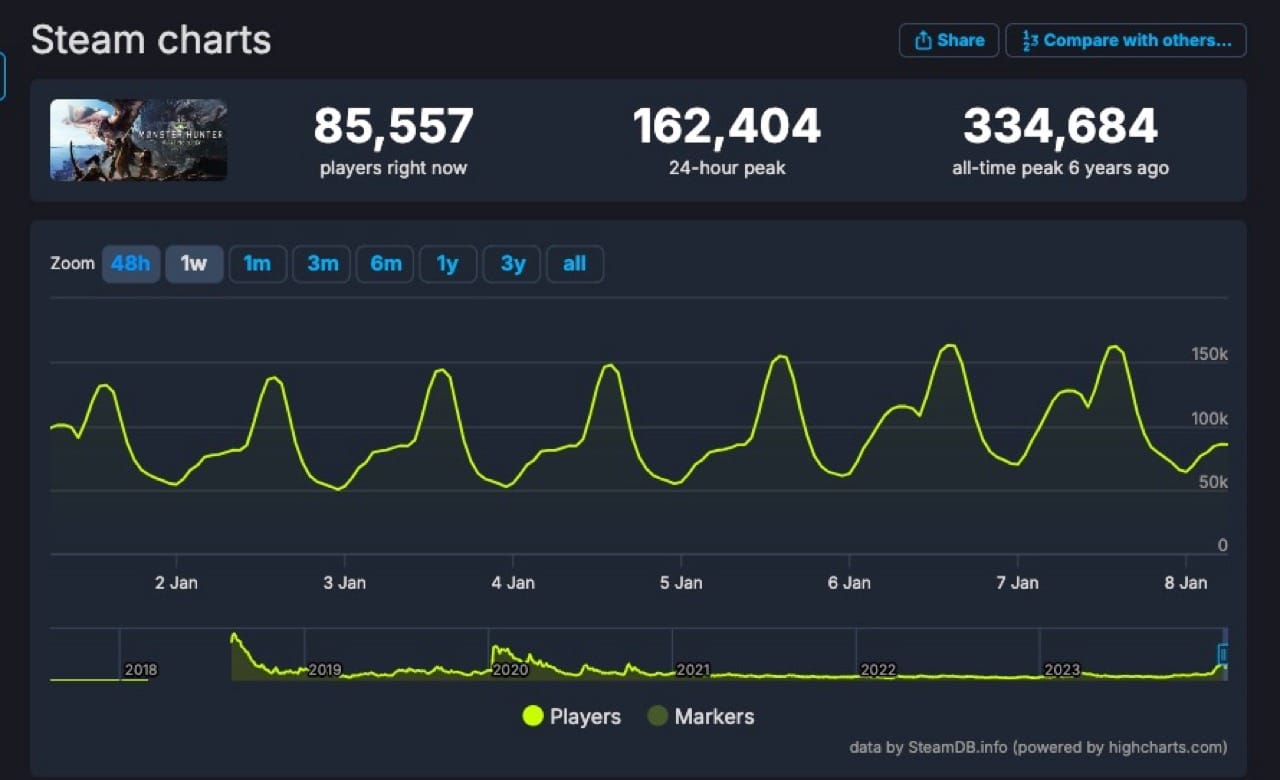1280x780 pixels.
Task: Choose the 3y zoom option
Action: coord(512,264)
